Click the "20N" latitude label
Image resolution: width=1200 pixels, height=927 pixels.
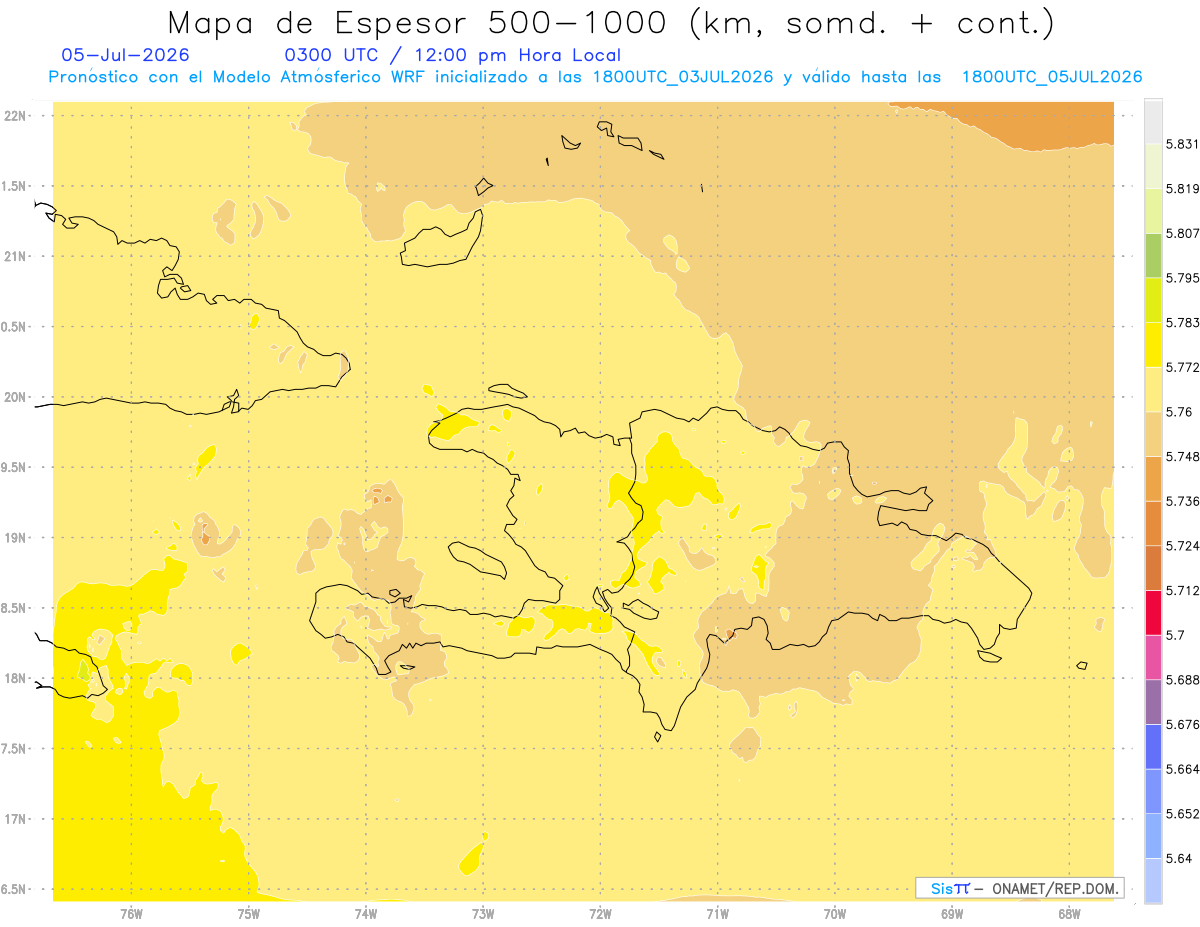click(x=16, y=398)
